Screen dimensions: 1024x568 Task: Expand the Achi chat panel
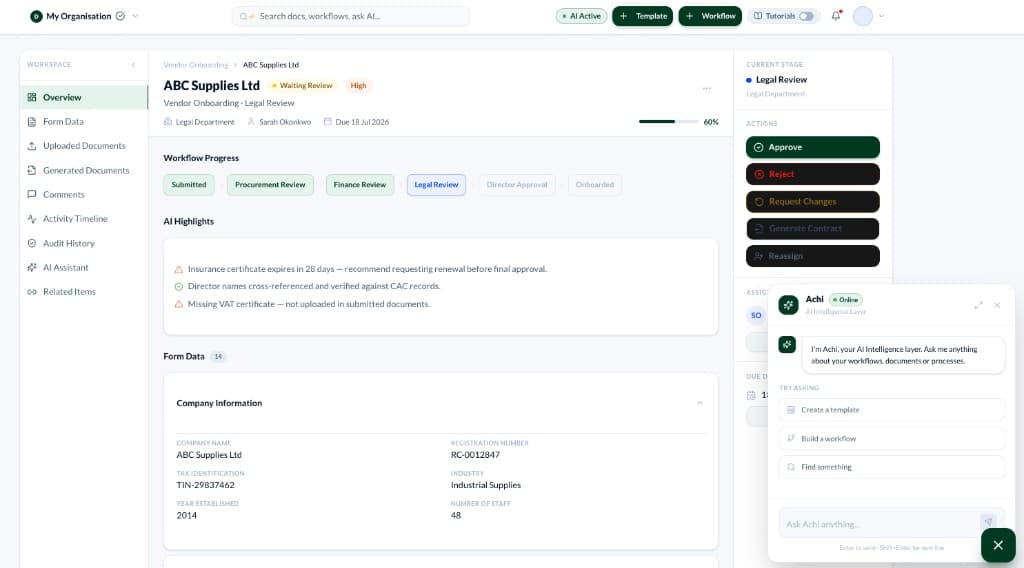click(x=978, y=305)
